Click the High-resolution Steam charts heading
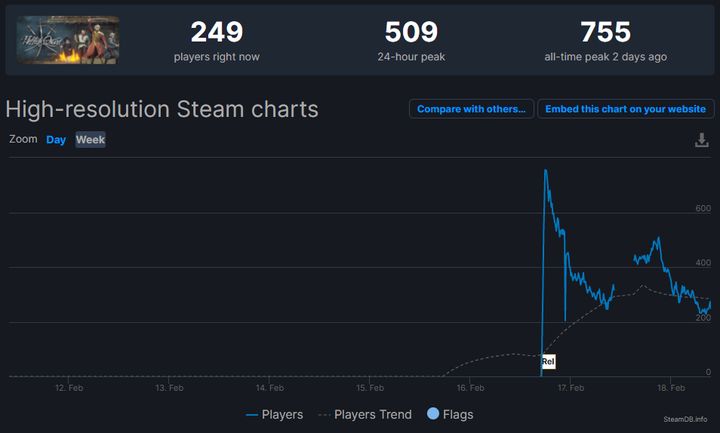720x433 pixels. click(x=162, y=109)
